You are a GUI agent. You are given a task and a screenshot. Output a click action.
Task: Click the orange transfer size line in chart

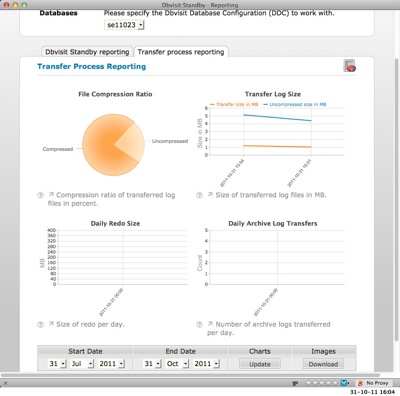(277, 146)
